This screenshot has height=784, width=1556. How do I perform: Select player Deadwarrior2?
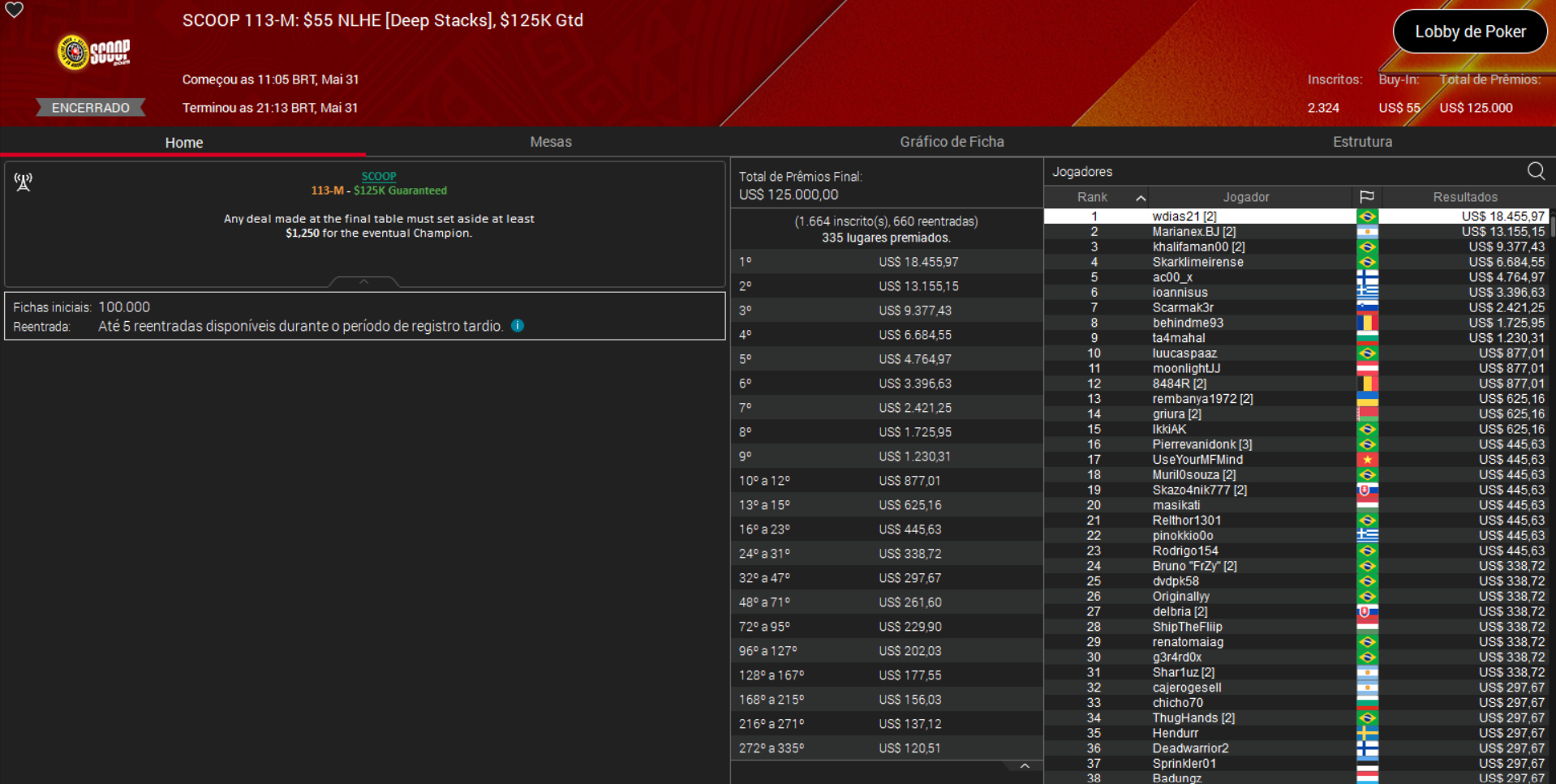coord(1190,748)
